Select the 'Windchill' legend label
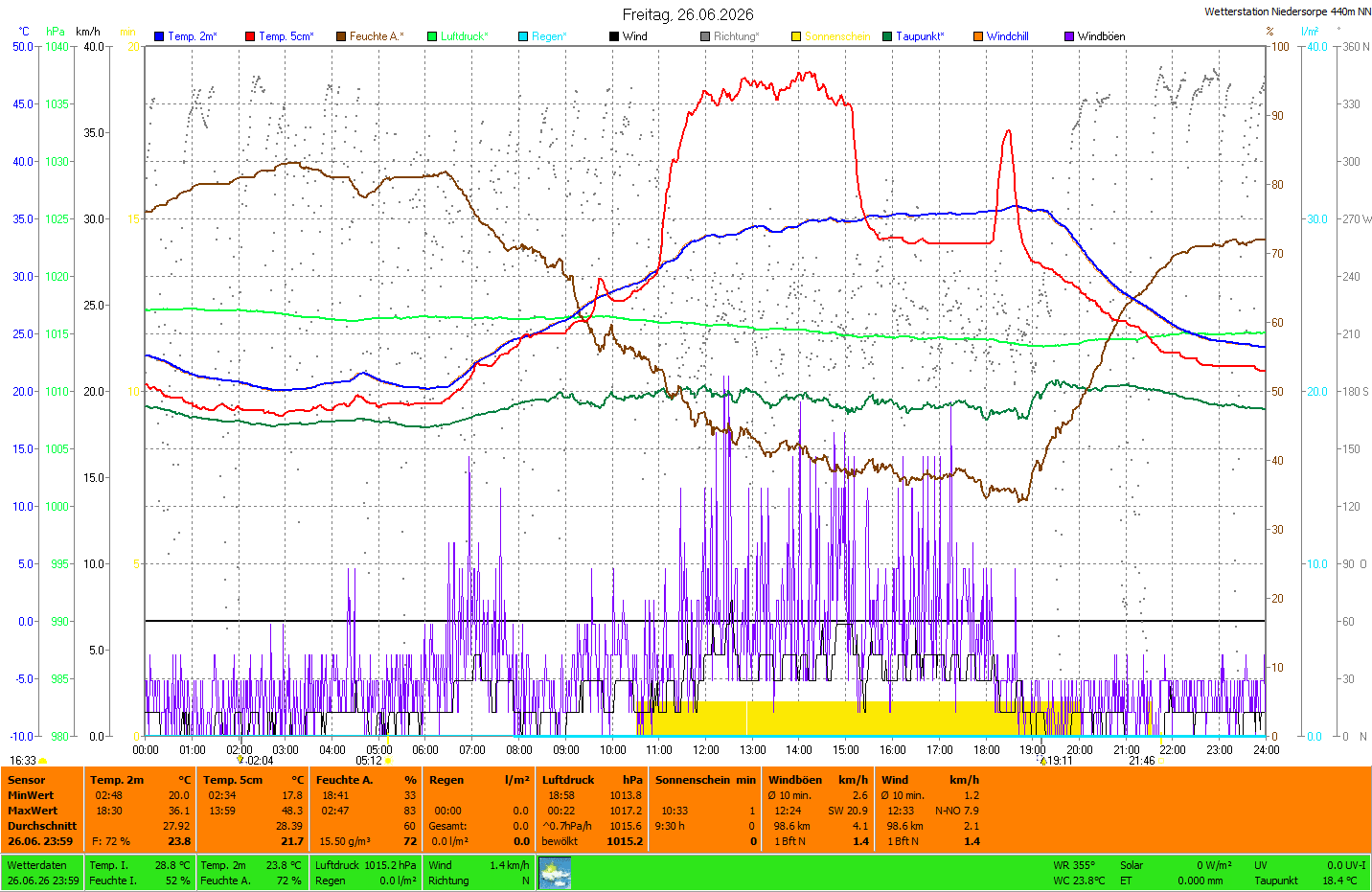1372x892 pixels. (1008, 36)
